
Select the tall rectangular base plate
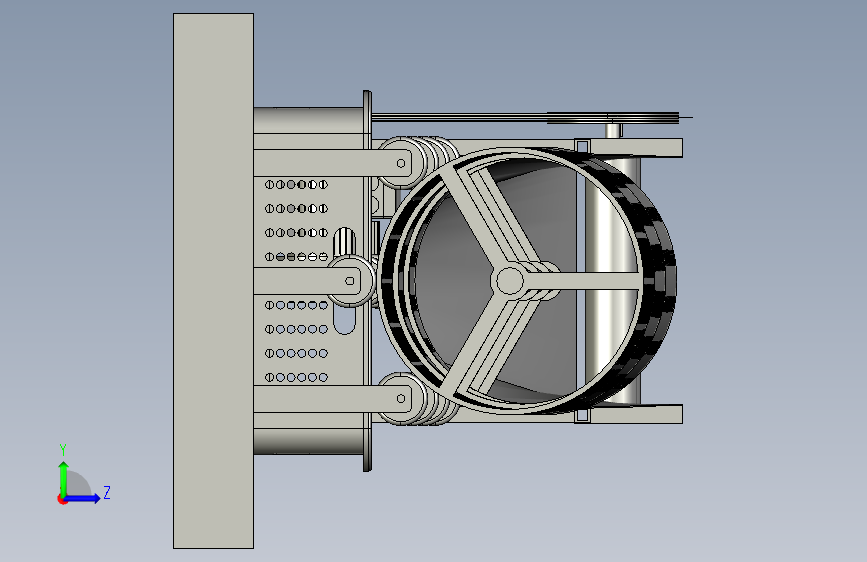point(213,281)
